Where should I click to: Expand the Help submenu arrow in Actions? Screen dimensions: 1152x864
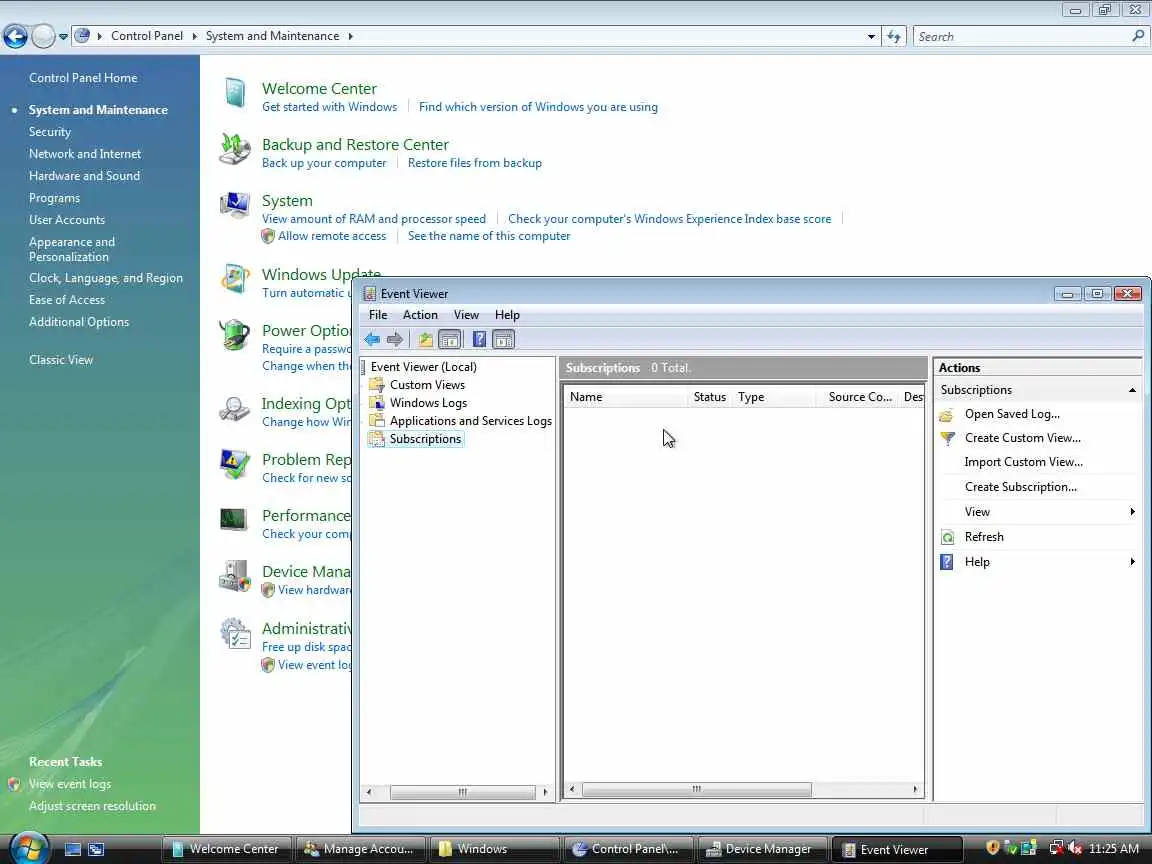pyautogui.click(x=1132, y=562)
